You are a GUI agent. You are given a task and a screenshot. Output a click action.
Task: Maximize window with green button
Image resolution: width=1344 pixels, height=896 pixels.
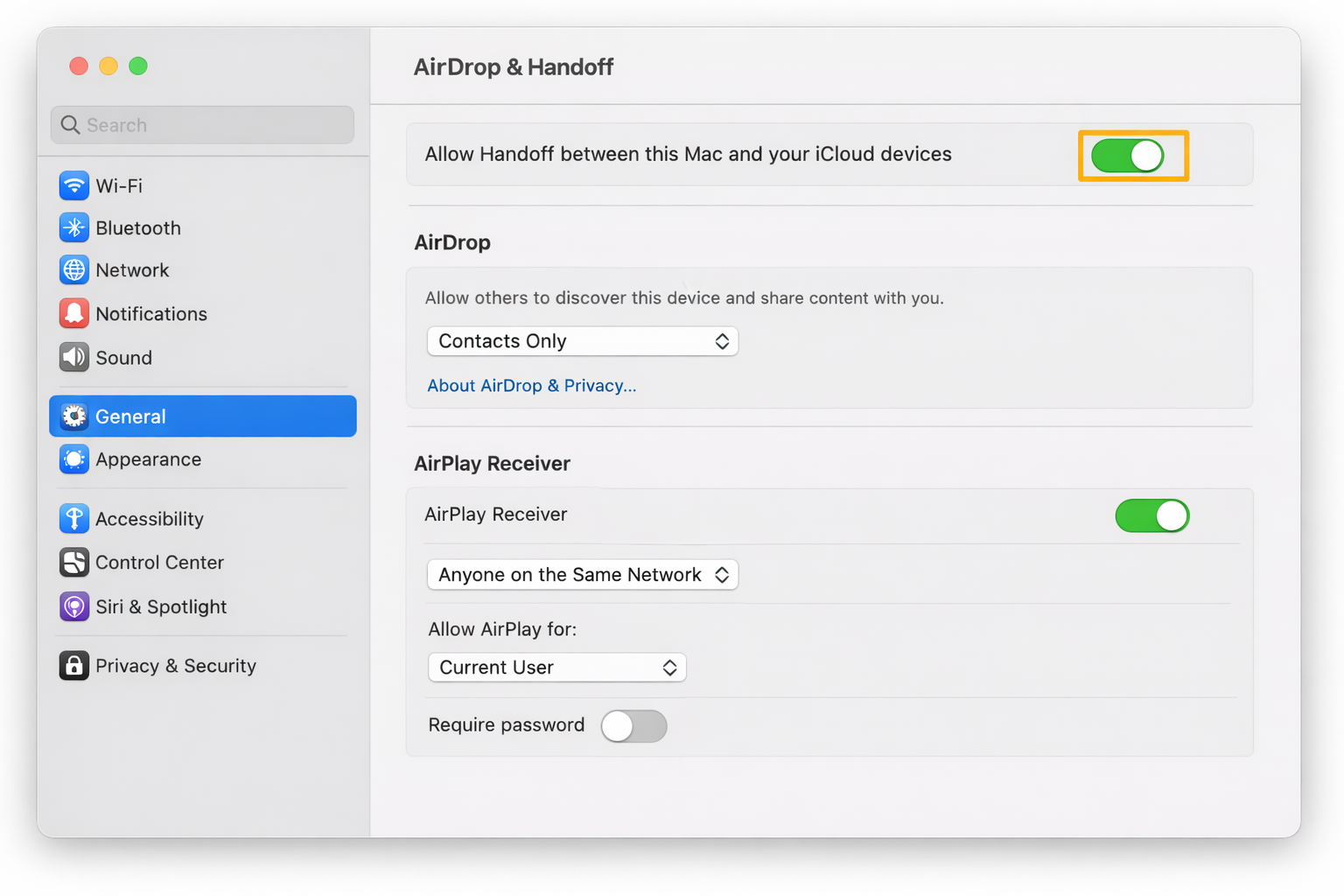[x=138, y=66]
